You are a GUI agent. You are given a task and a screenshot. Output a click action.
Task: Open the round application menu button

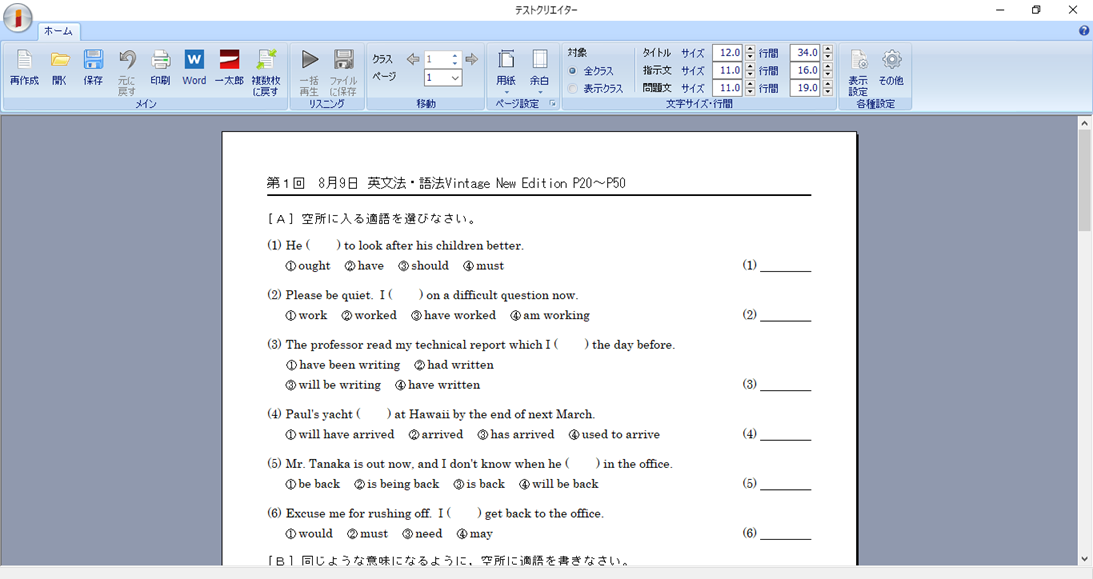click(17, 17)
